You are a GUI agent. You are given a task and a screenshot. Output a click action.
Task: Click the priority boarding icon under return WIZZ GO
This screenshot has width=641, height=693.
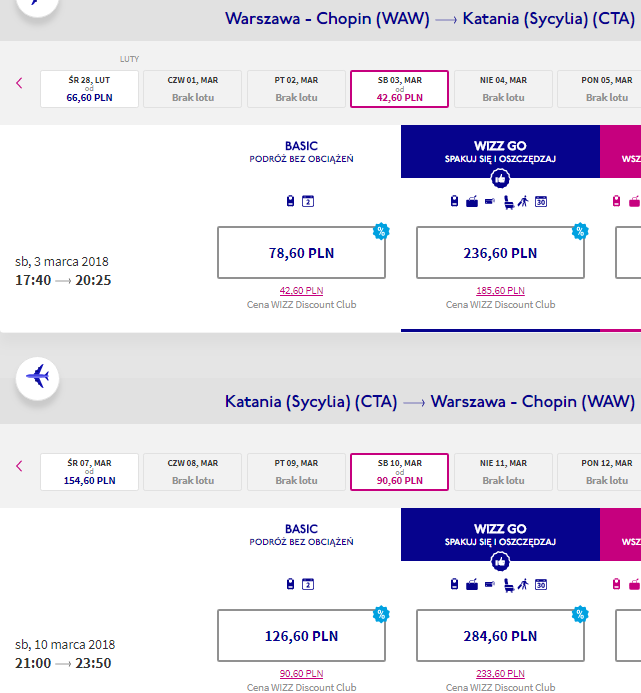pos(523,584)
